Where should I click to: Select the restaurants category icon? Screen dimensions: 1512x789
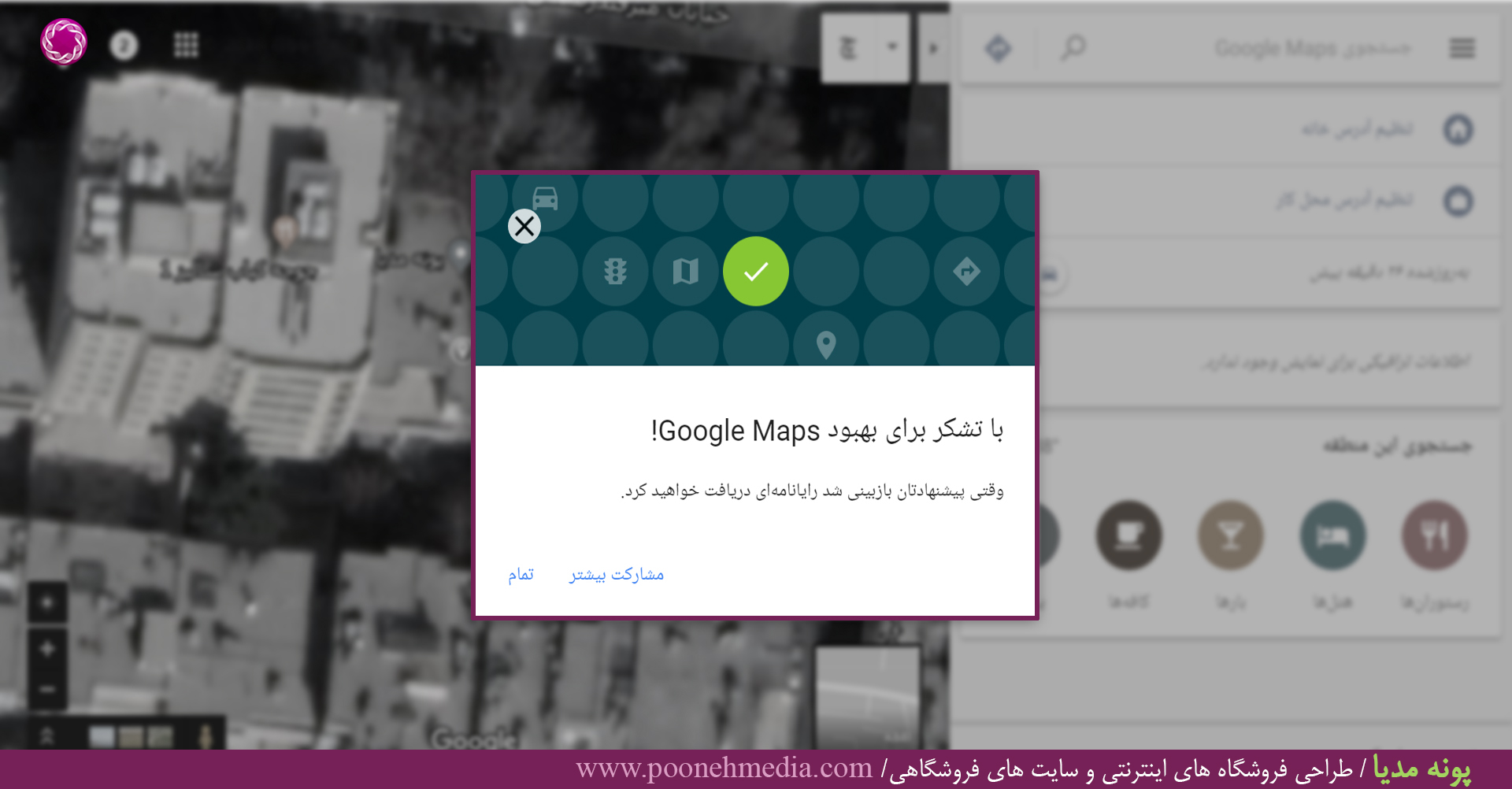1434,534
